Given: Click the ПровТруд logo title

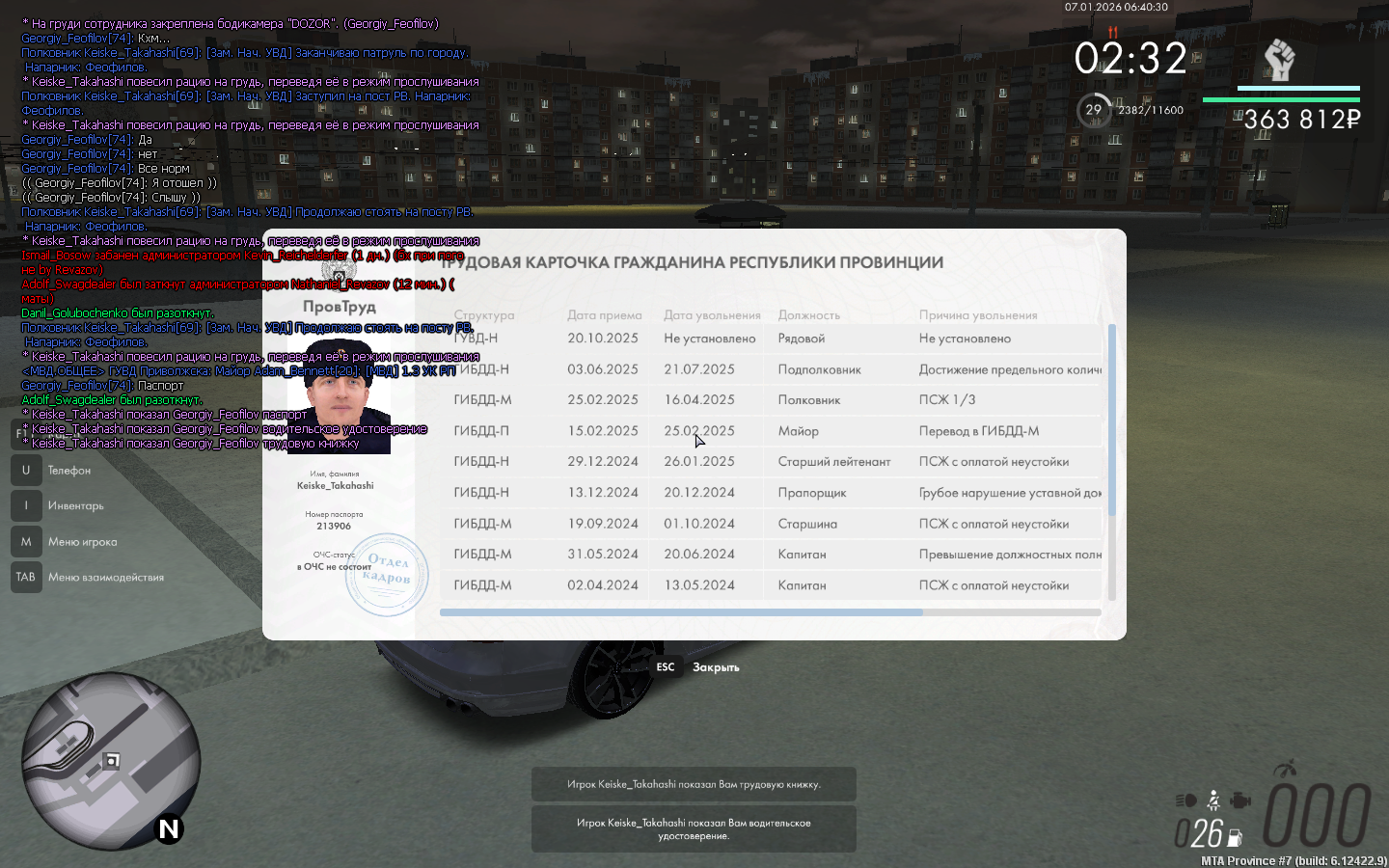Looking at the screenshot, I should coord(340,307).
